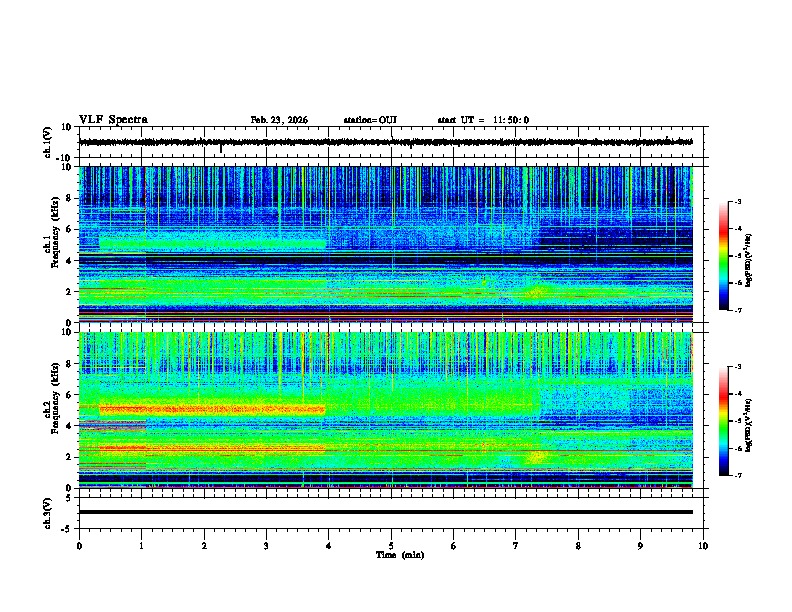Select the "start UT = 11:50:0" text

(x=483, y=120)
